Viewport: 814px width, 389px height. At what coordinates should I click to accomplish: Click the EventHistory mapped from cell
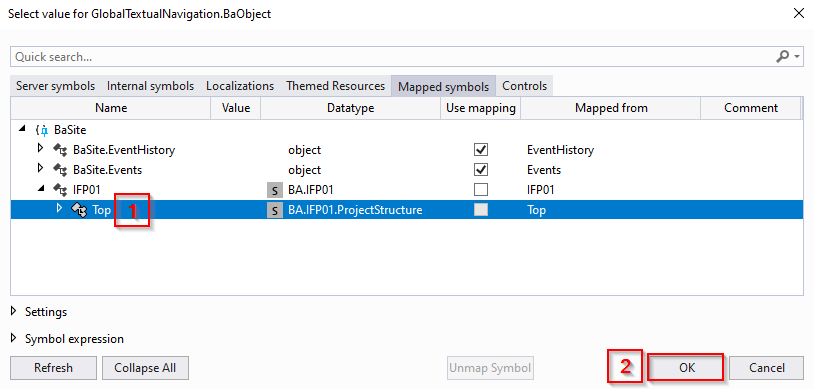[560, 151]
